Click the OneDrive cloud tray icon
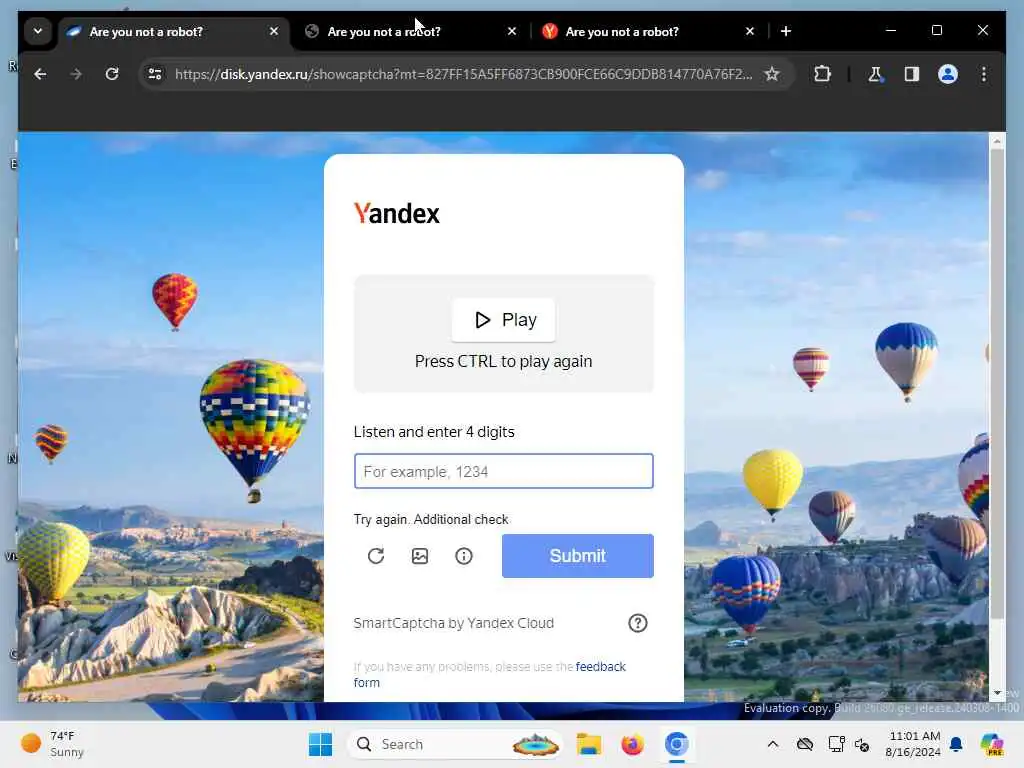The image size is (1024, 768). pyautogui.click(x=805, y=744)
